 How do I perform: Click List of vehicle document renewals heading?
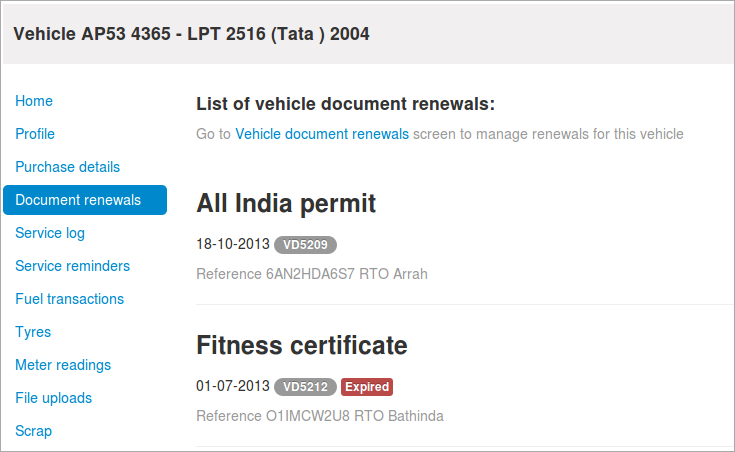pyautogui.click(x=345, y=104)
